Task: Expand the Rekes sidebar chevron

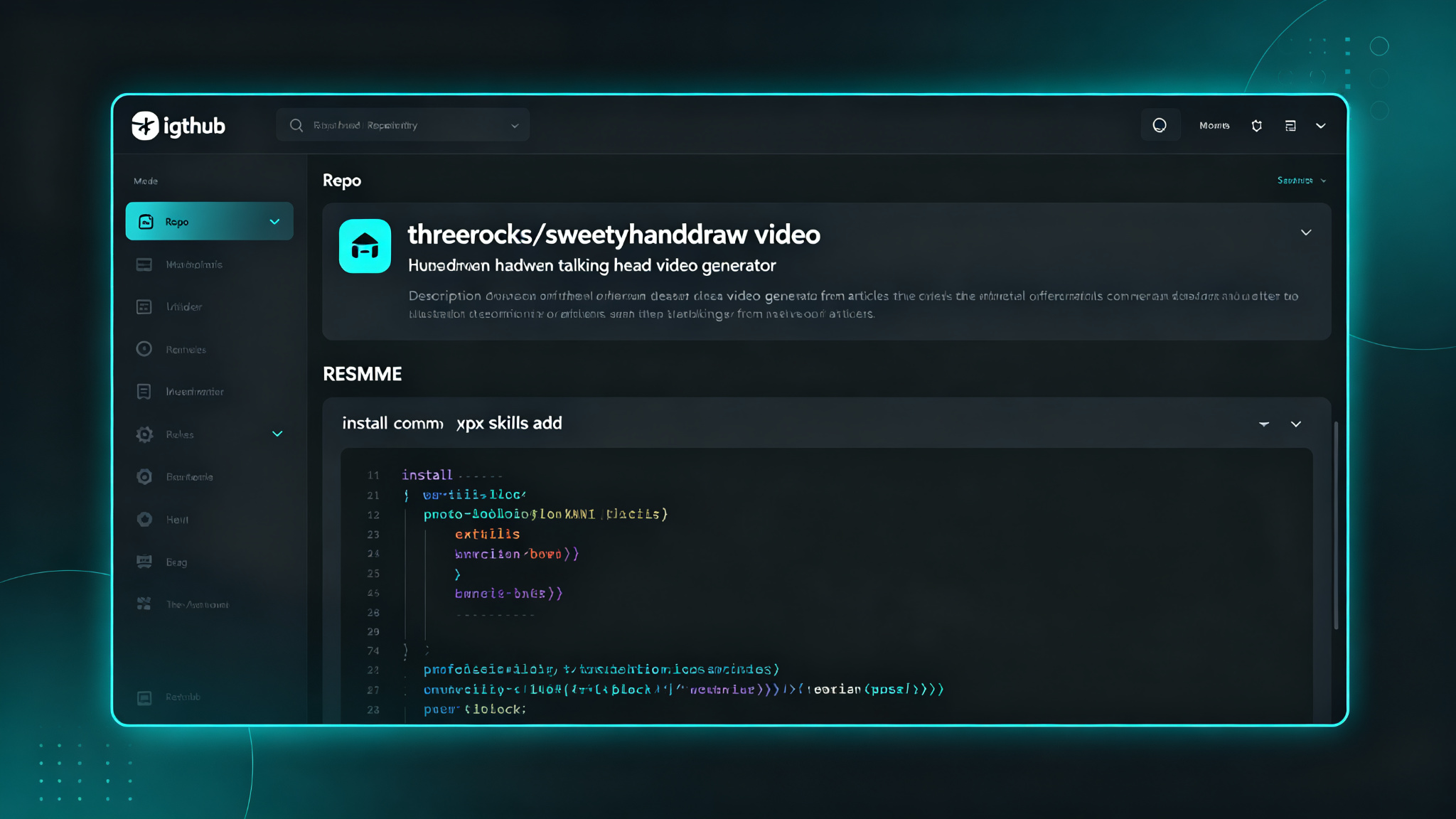Action: [277, 434]
